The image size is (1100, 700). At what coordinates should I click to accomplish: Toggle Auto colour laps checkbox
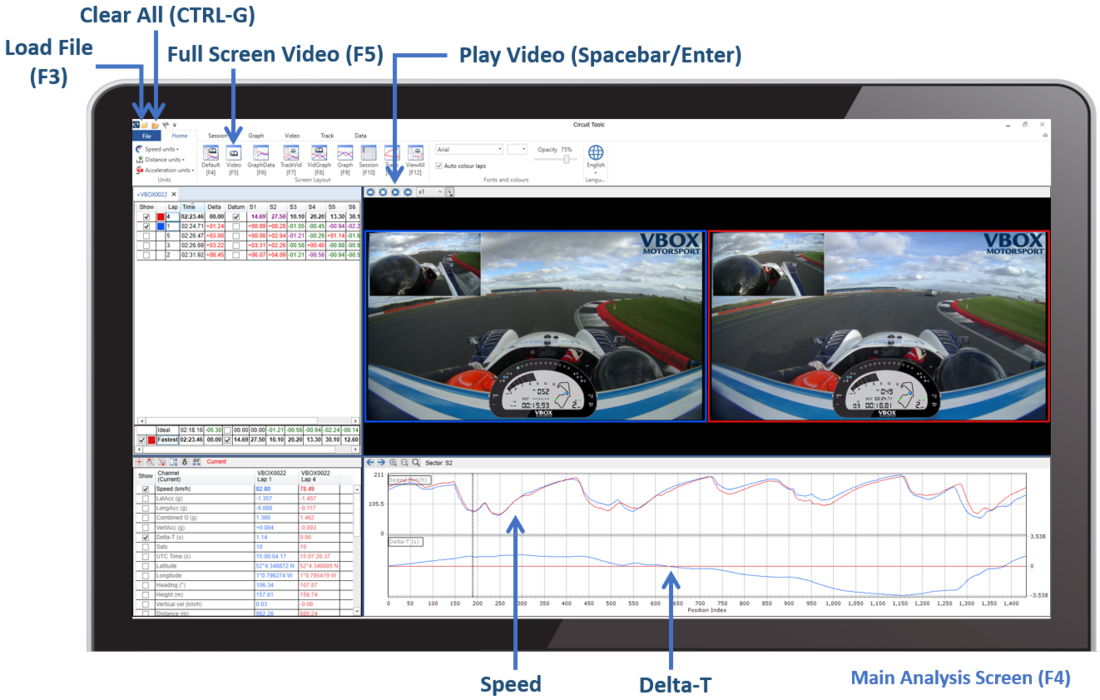click(x=438, y=166)
